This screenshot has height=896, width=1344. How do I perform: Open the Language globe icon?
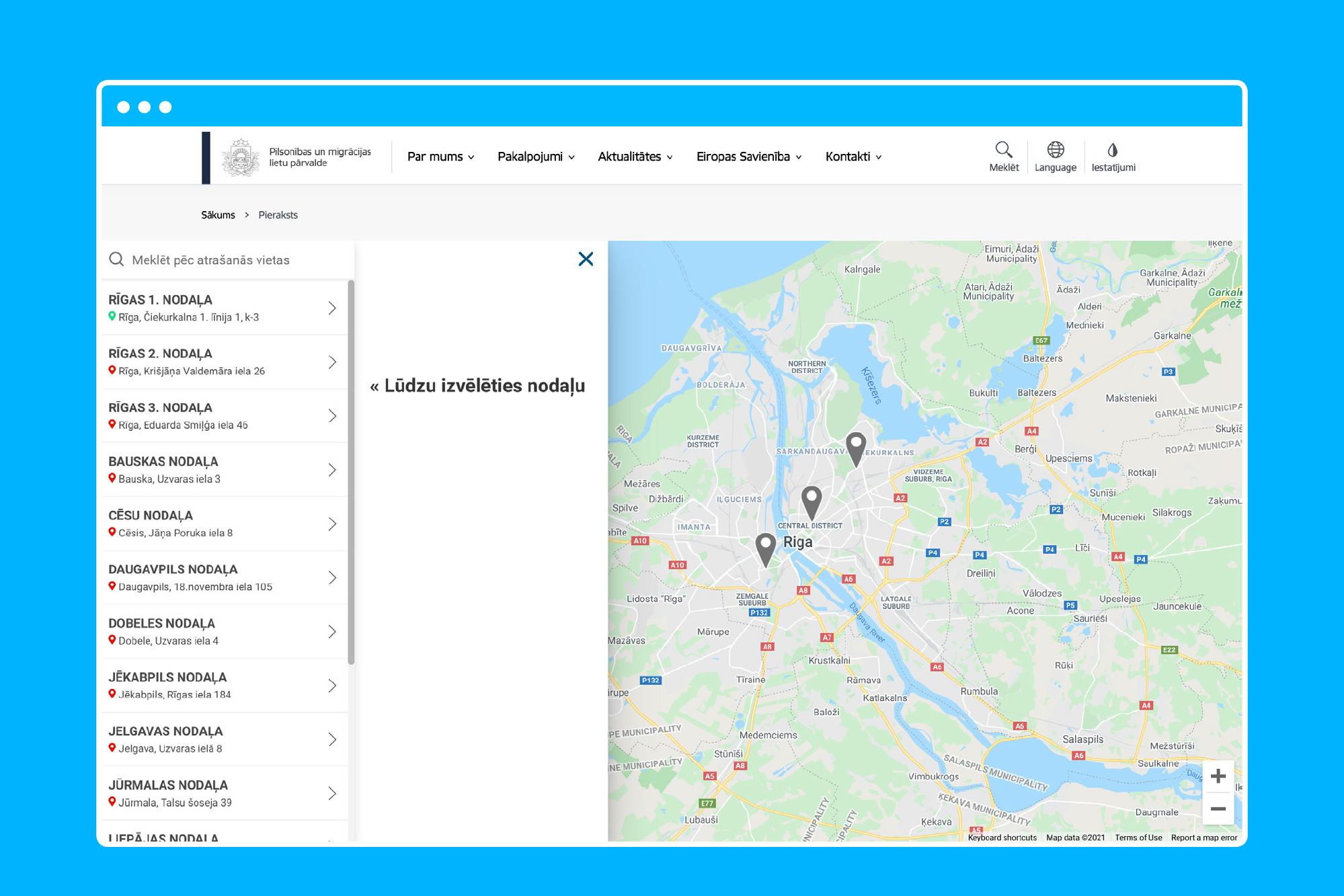[x=1055, y=151]
